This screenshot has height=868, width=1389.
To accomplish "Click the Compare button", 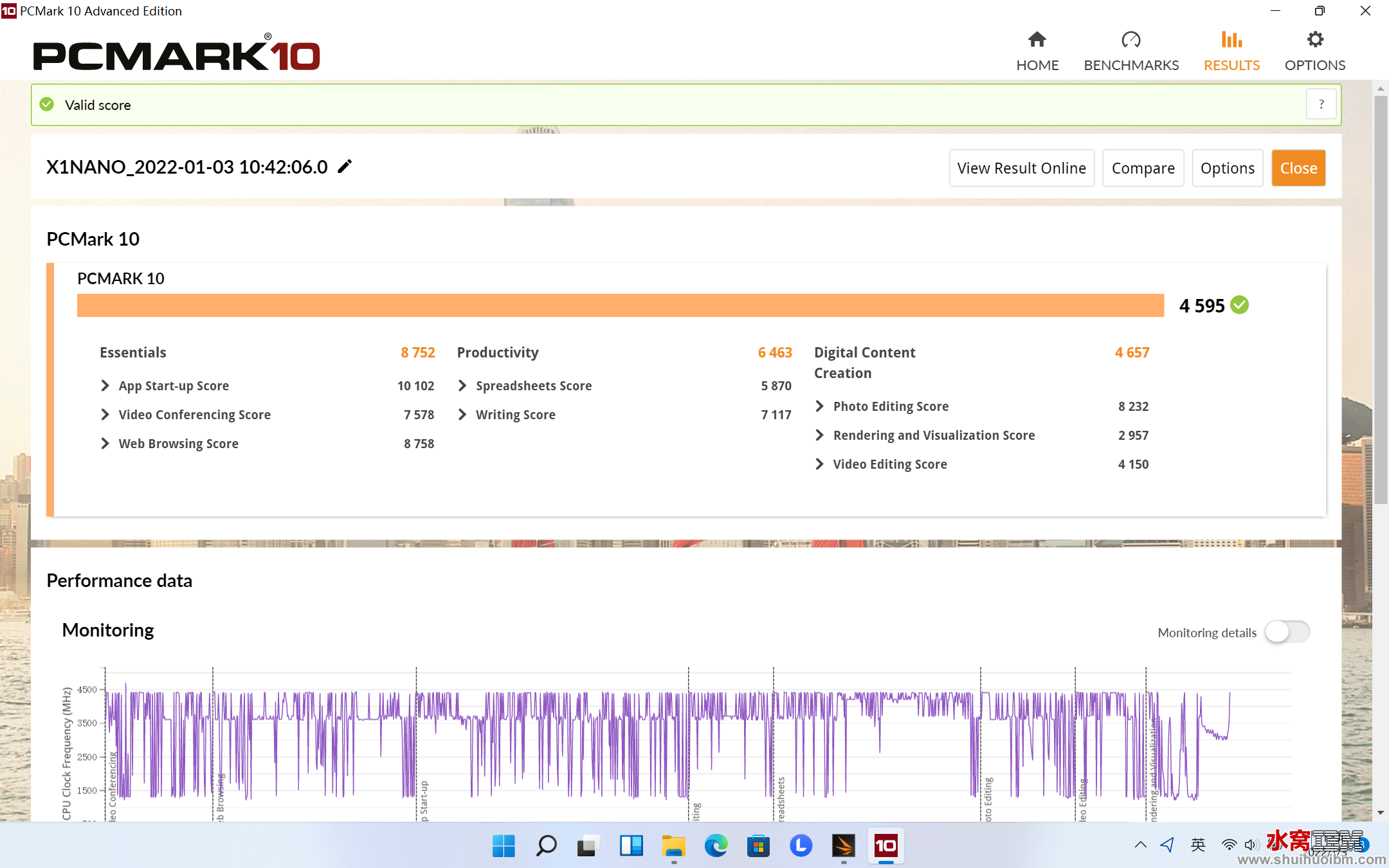I will pos(1143,168).
